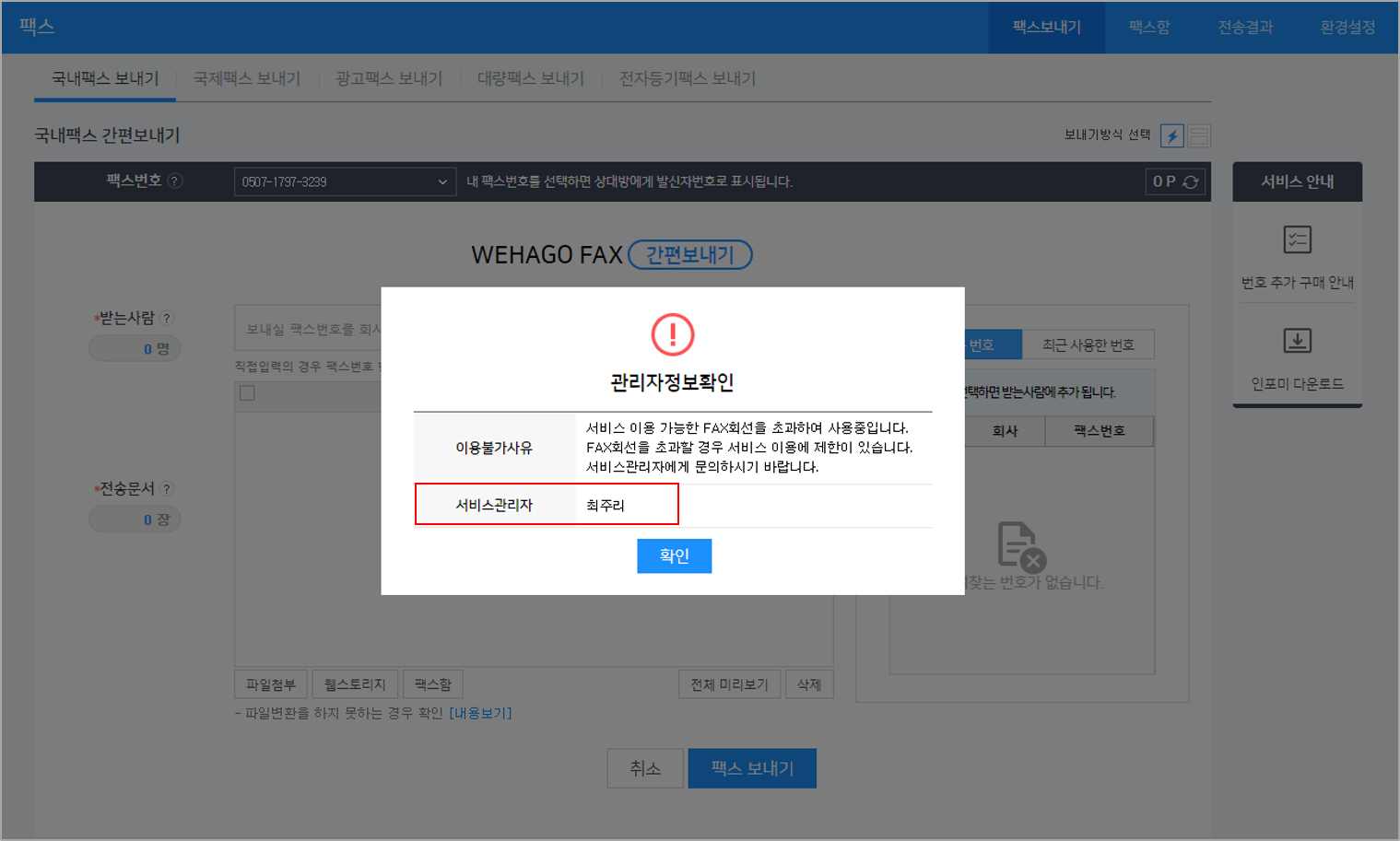Click the help icon beside 받는사람

(x=167, y=319)
